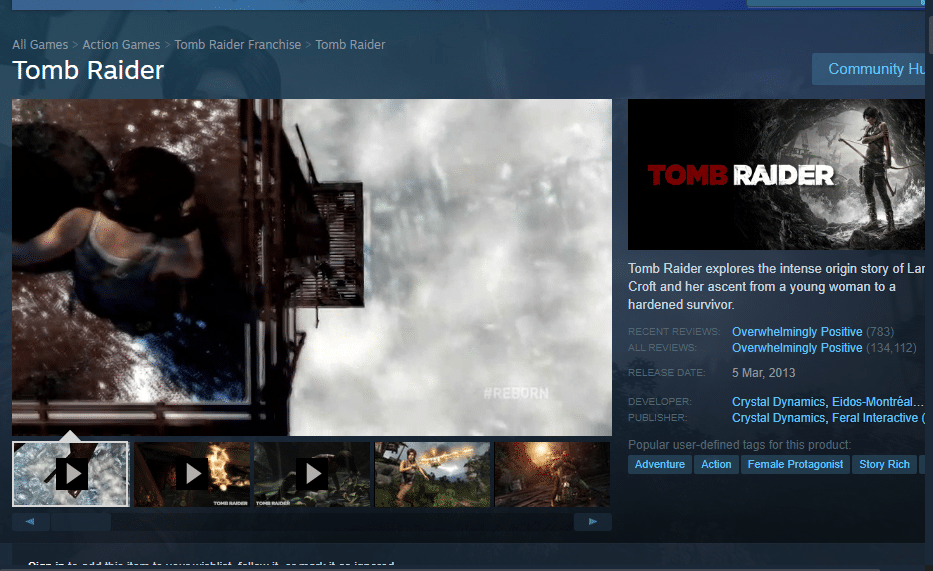Play the third trailer thumbnail in the dark forest
Image resolution: width=933 pixels, height=571 pixels.
pyautogui.click(x=312, y=474)
